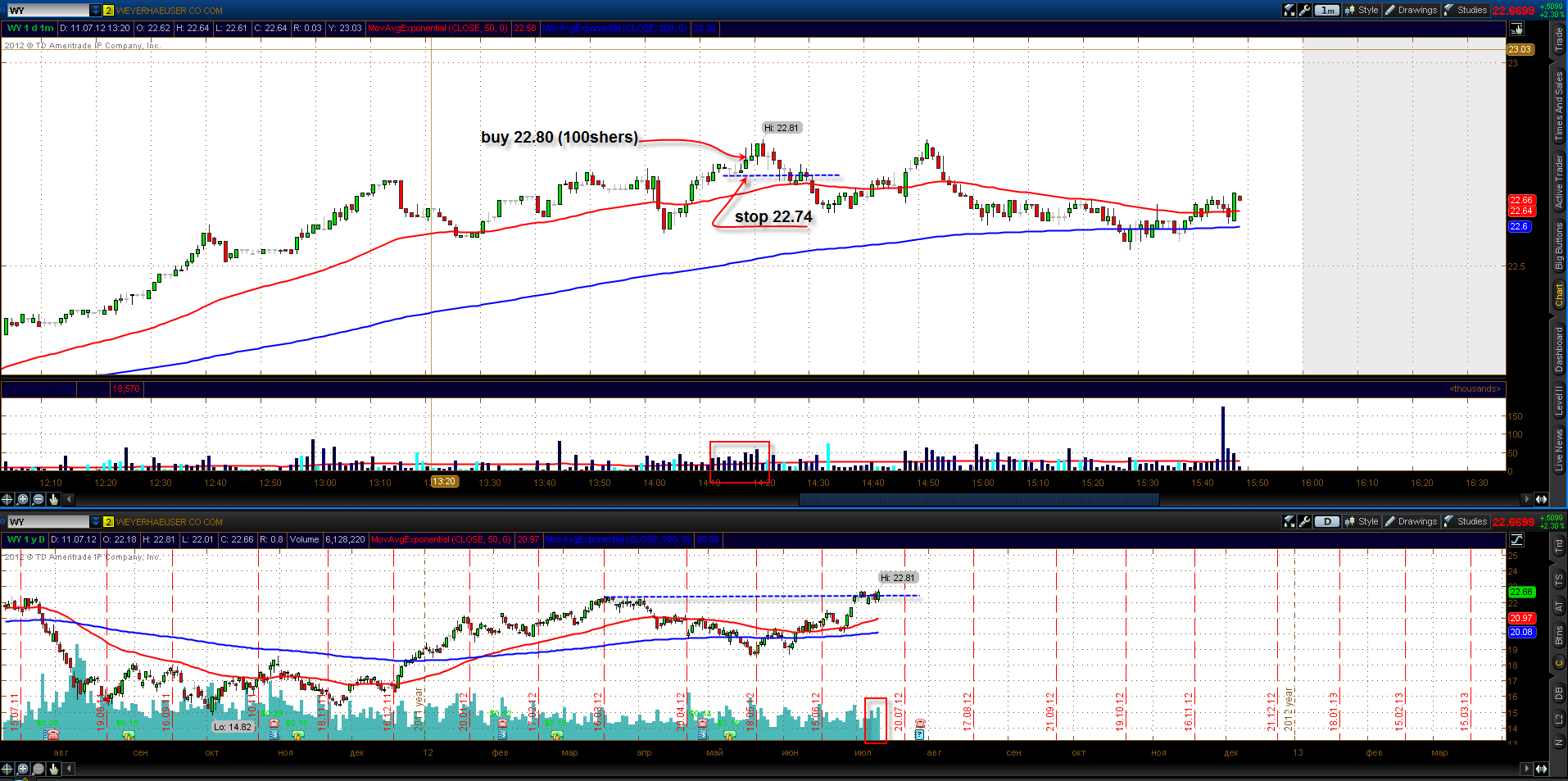Open Level II side tab
Viewport: 1568px width, 781px height.
tap(1559, 401)
